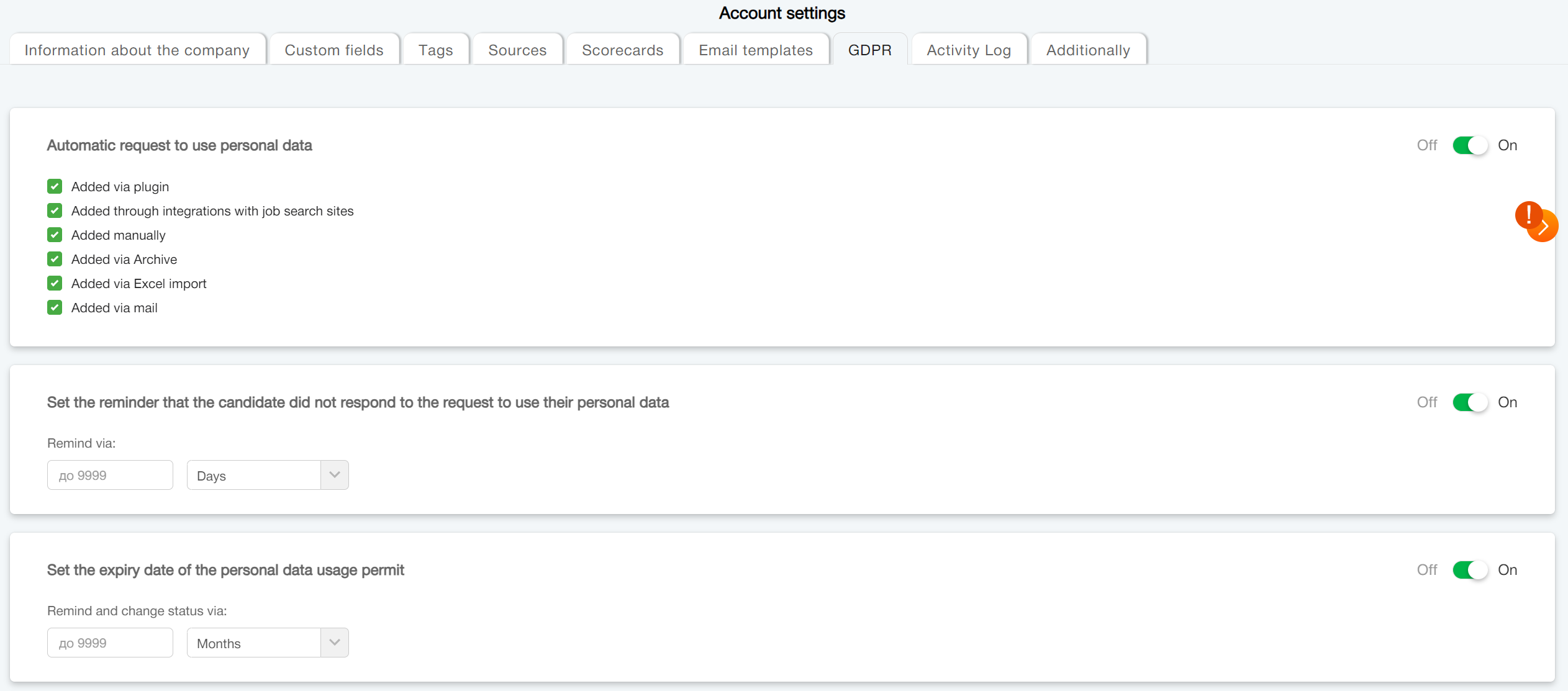Image resolution: width=1568 pixels, height=691 pixels.
Task: Toggle the Added via Excel import checkbox
Action: [x=55, y=283]
